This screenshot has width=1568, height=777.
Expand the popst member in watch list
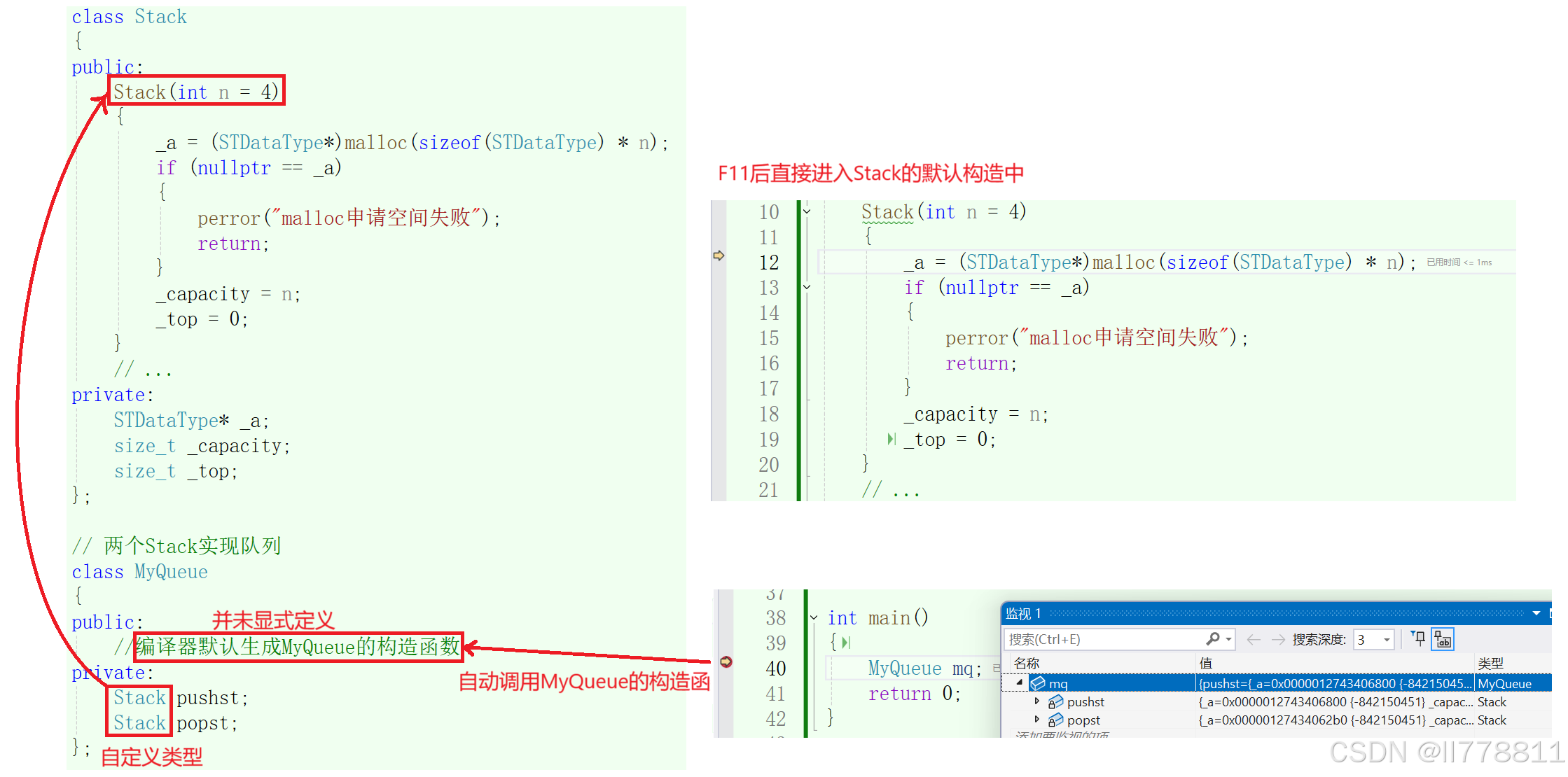click(1036, 719)
